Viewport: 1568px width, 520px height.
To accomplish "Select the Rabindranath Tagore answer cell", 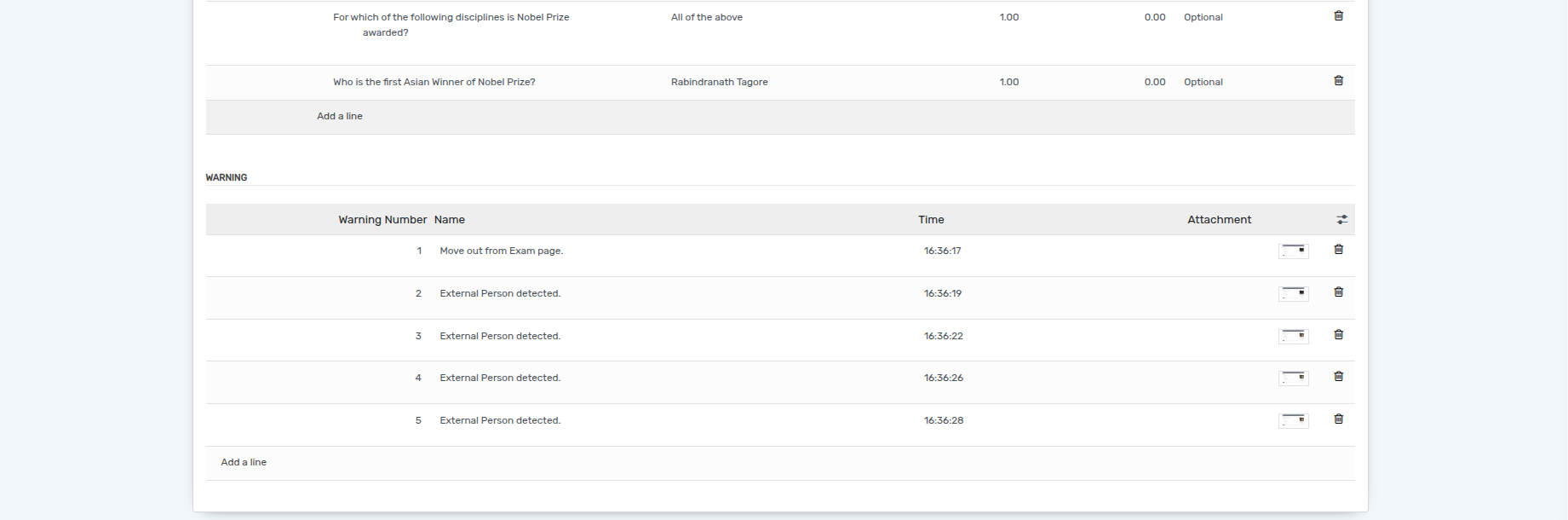I will point(720,82).
